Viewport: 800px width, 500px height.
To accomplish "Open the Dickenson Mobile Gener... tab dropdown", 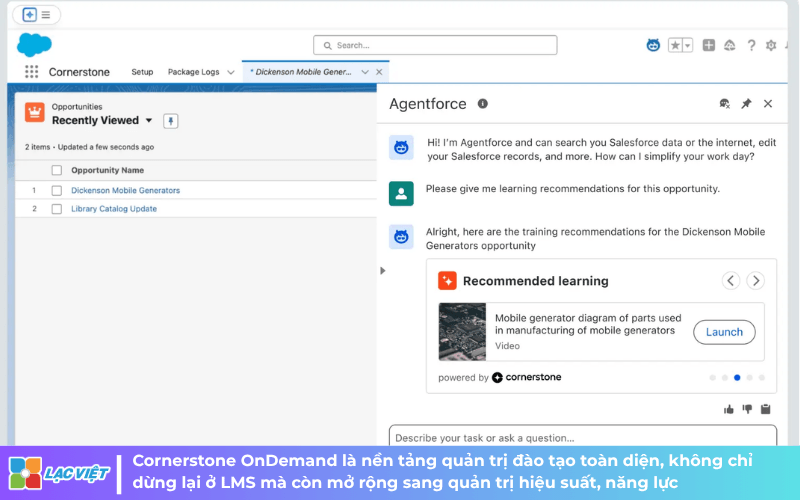I will tap(365, 72).
